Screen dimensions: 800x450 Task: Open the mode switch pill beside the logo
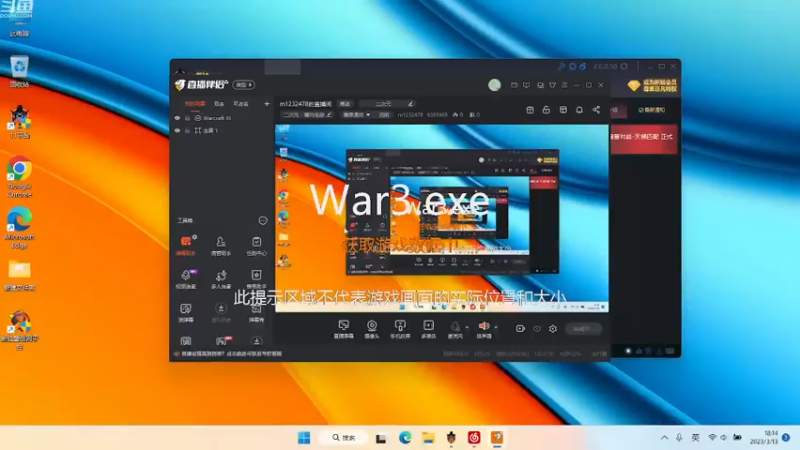tap(244, 85)
